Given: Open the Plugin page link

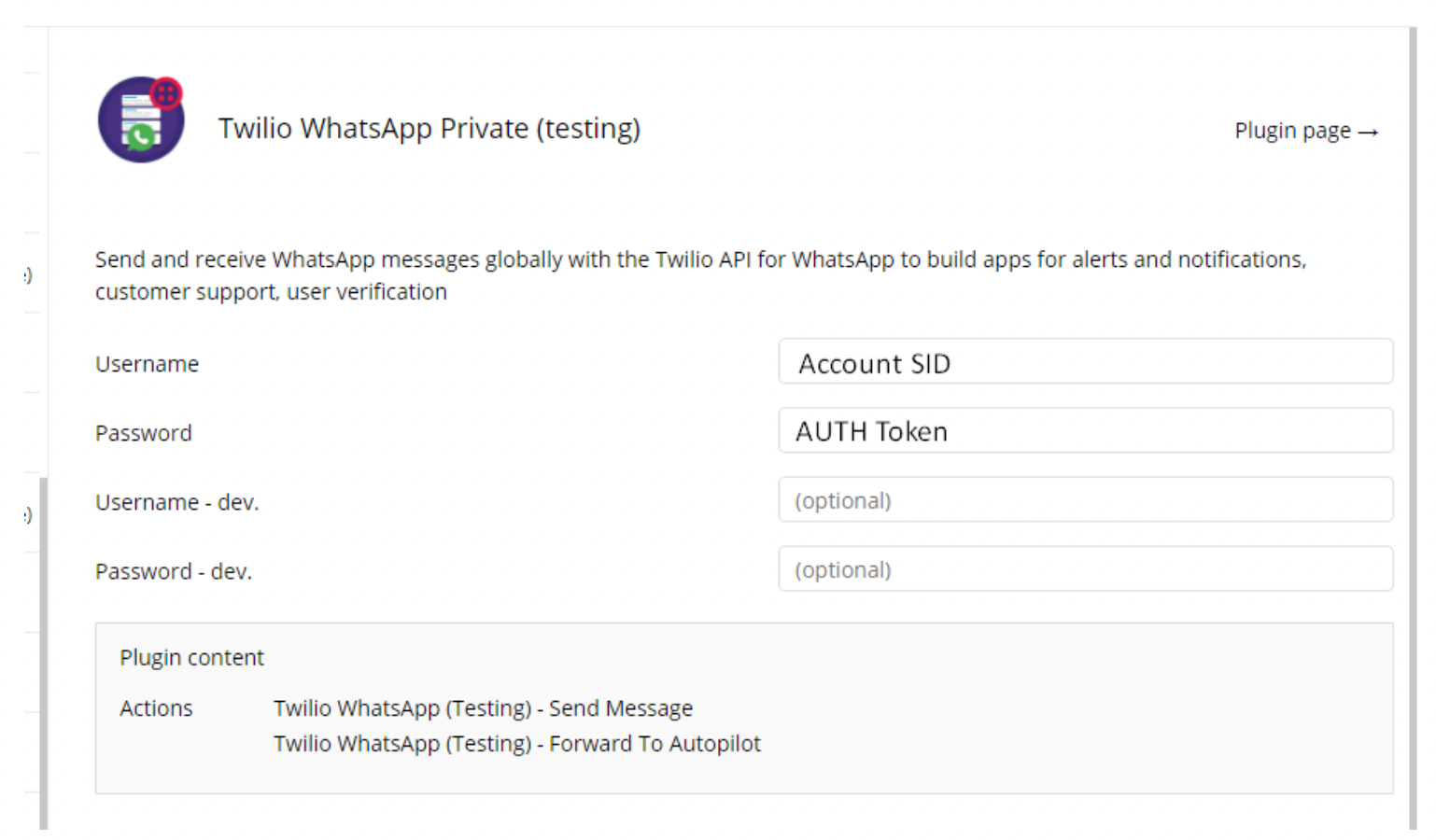Looking at the screenshot, I should (1306, 131).
